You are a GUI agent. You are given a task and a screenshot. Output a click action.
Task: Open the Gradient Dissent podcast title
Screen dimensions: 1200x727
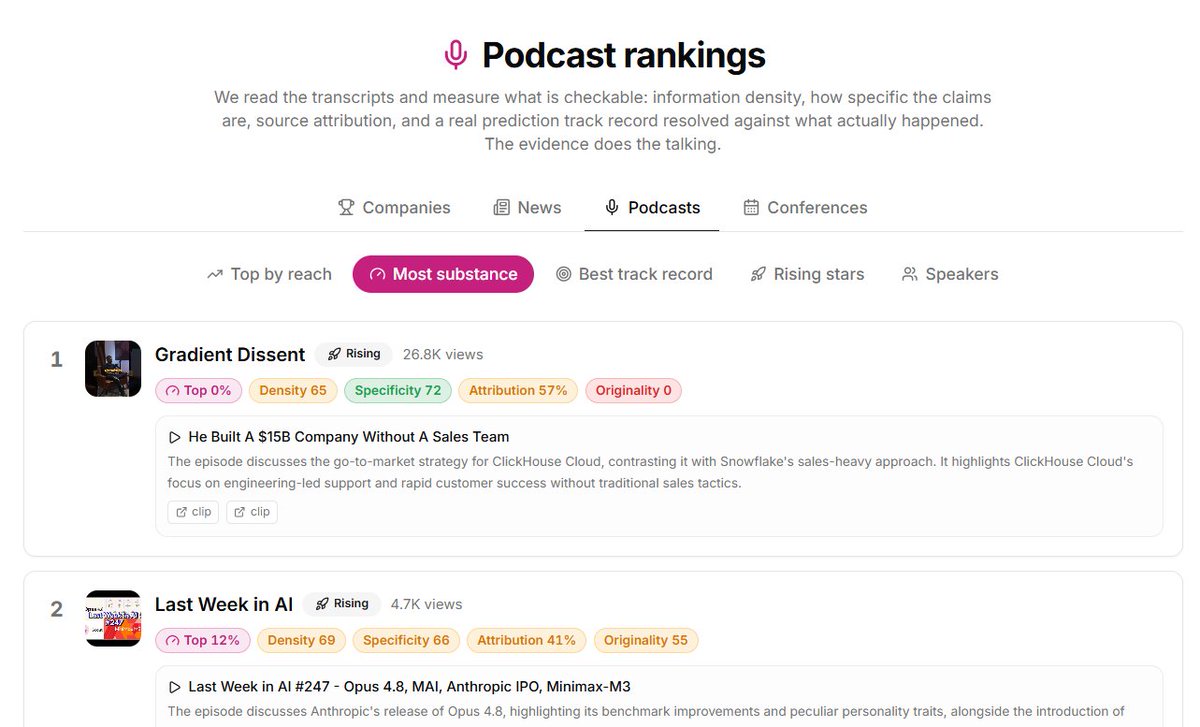(x=230, y=354)
